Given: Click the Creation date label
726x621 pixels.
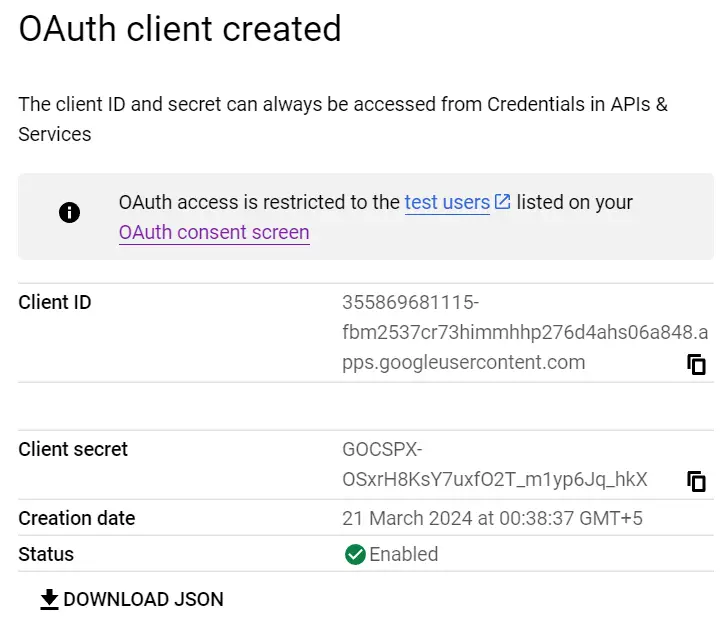Looking at the screenshot, I should coord(77,518).
